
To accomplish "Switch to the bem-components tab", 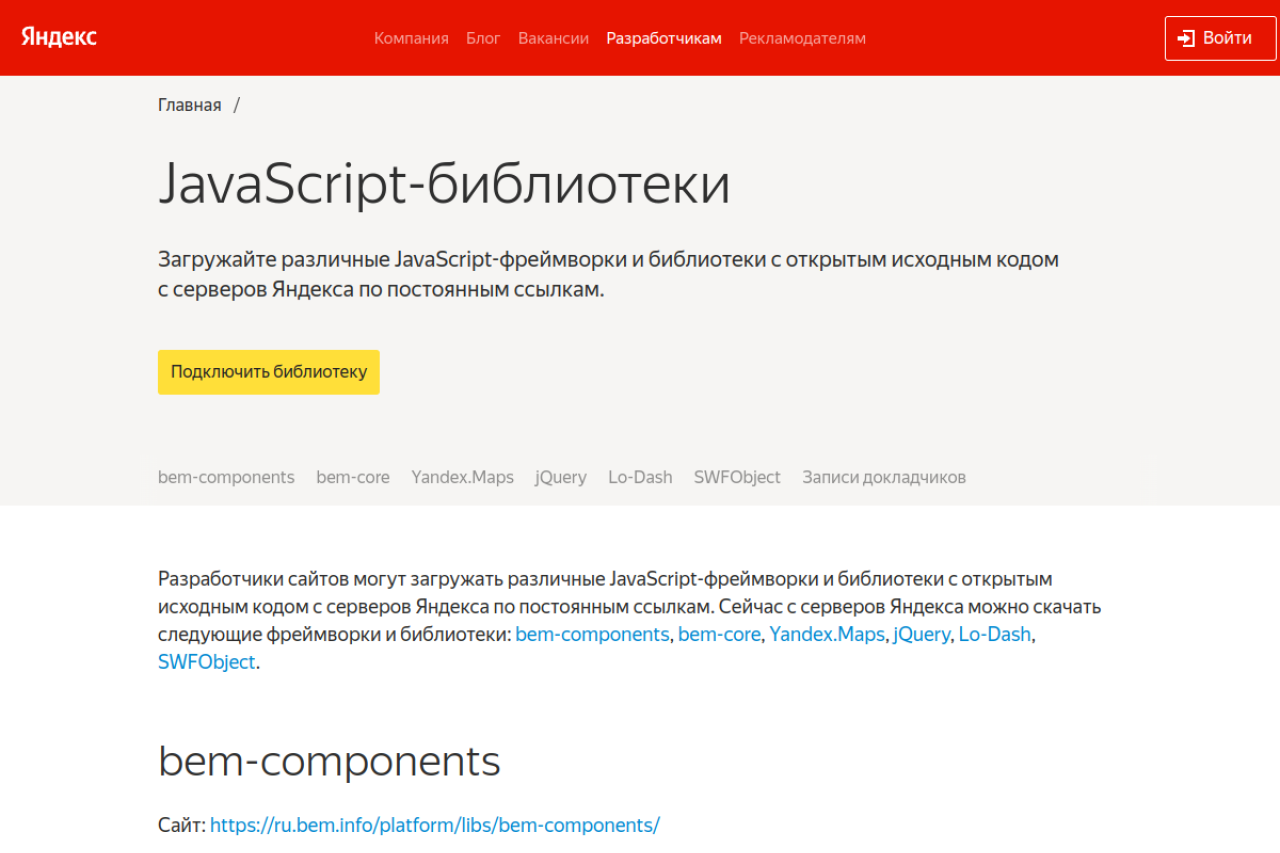I will click(226, 477).
